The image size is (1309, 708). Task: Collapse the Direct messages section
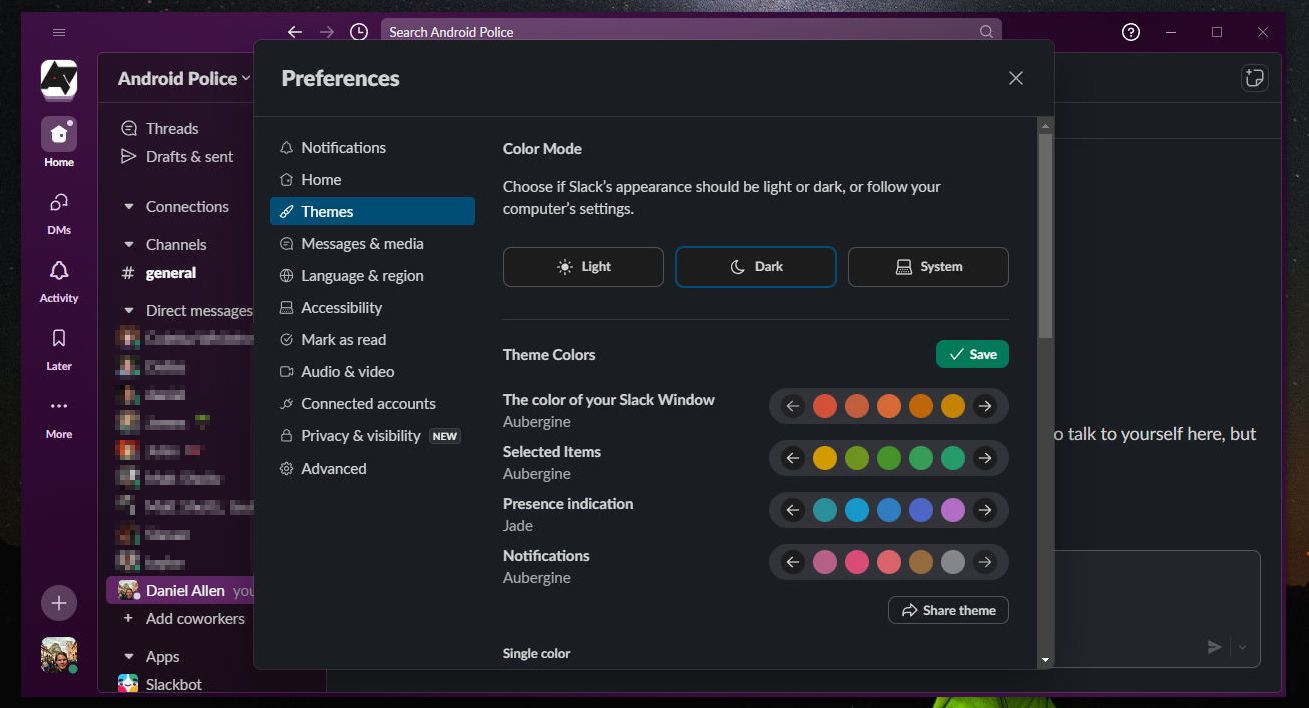128,311
